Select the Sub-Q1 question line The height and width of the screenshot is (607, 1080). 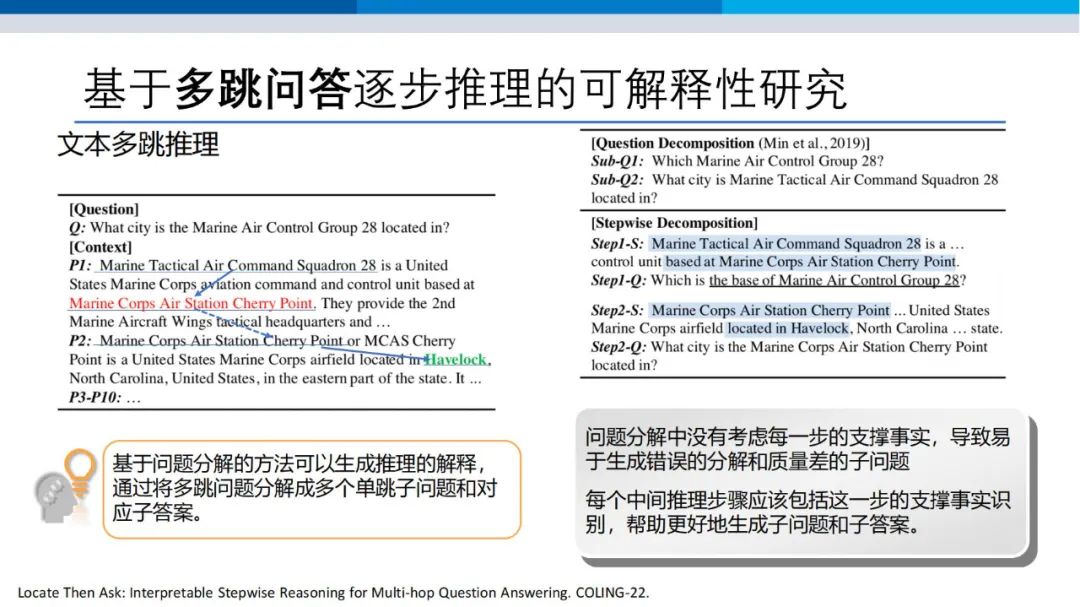737,161
